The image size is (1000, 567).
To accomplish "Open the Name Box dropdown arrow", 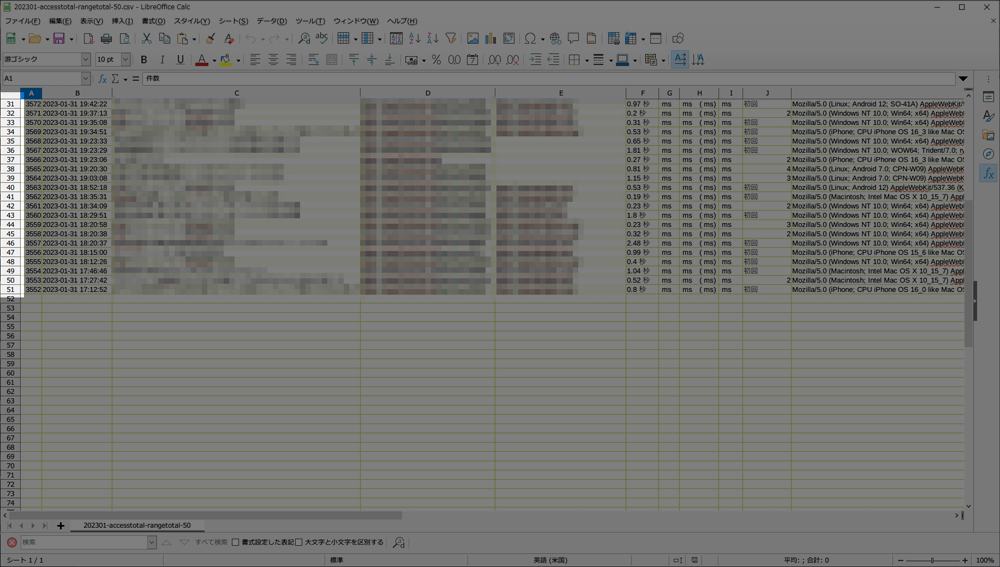I will (x=85, y=78).
